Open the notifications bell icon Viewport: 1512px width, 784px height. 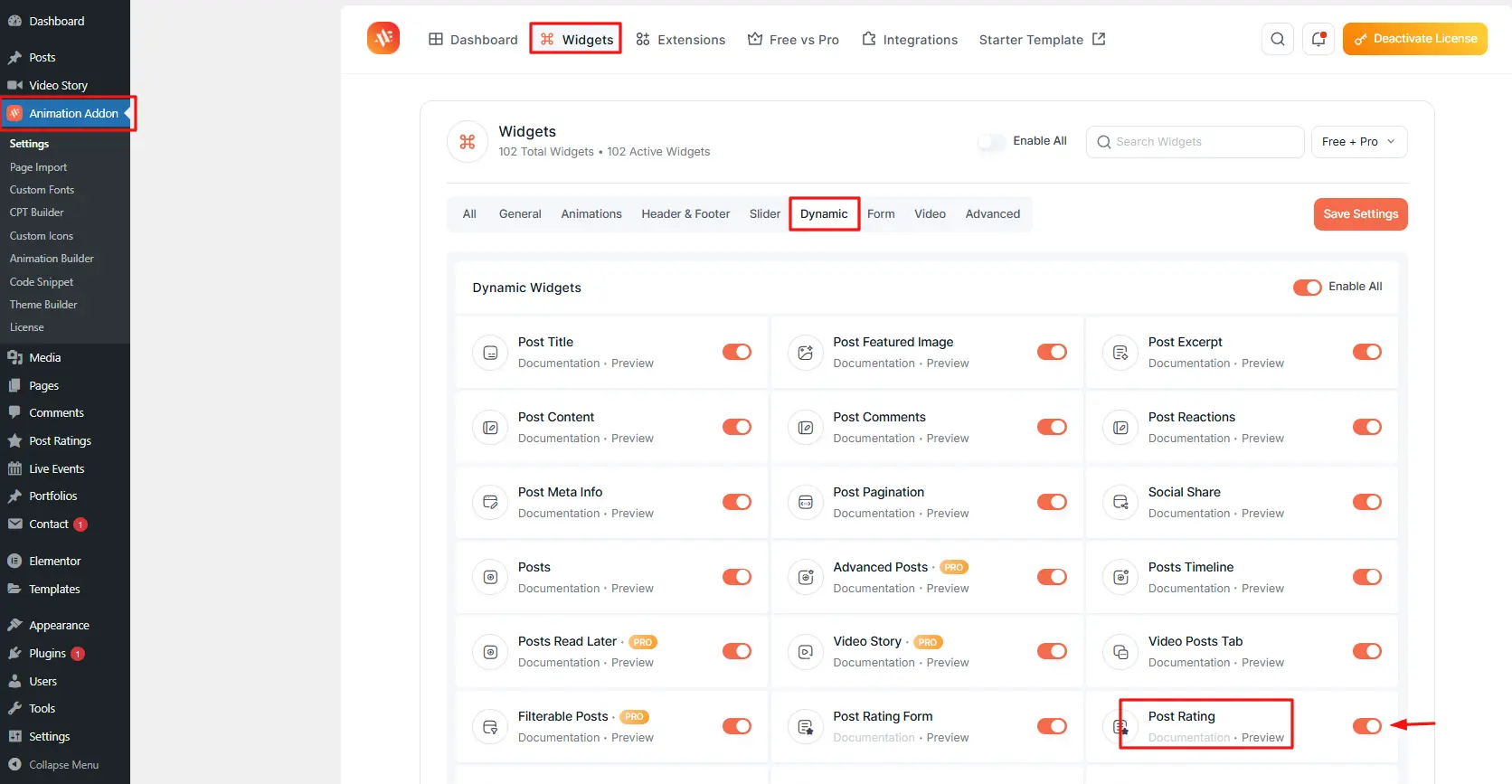tap(1318, 39)
